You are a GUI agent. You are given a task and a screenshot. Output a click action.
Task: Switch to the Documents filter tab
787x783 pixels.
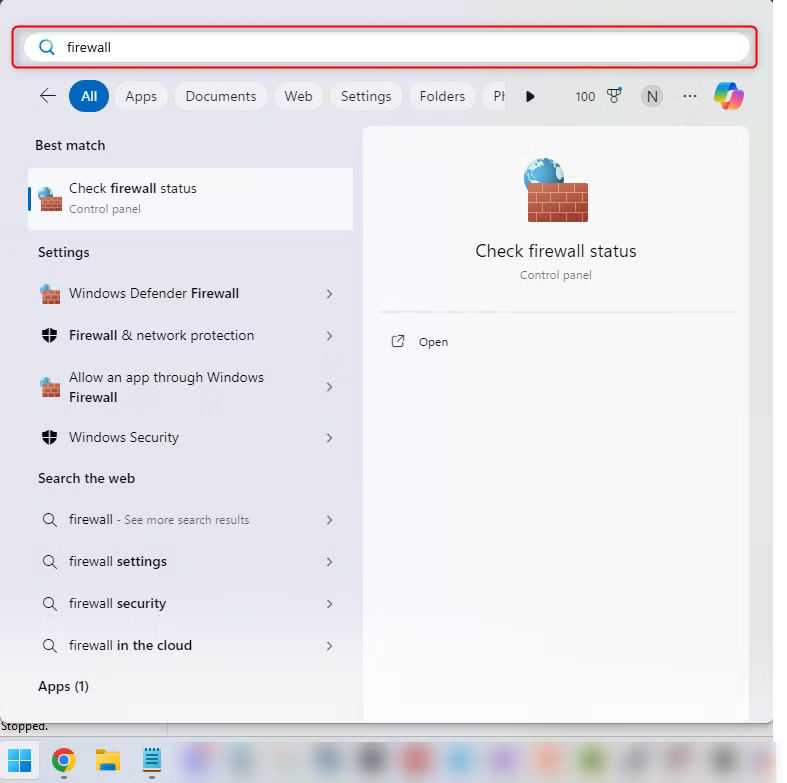[221, 96]
